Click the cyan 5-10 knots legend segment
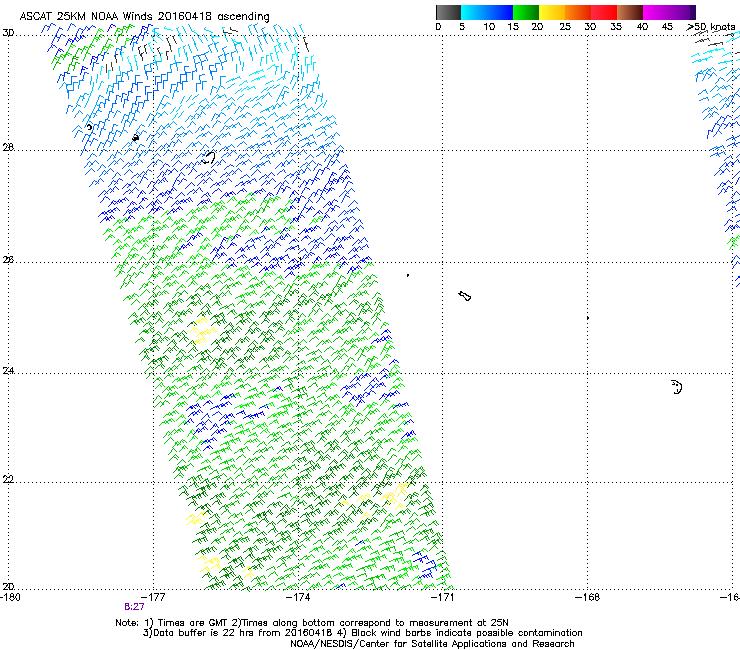Viewport: 740px width, 650px height. click(x=474, y=12)
